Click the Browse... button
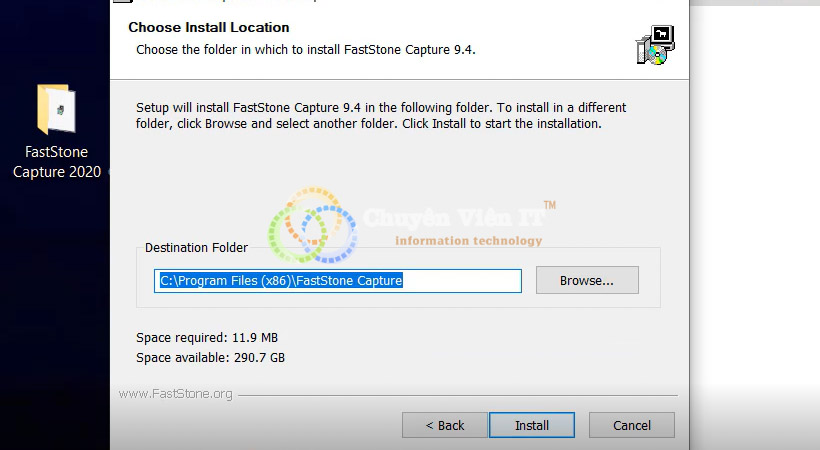This screenshot has height=450, width=820. (x=586, y=281)
